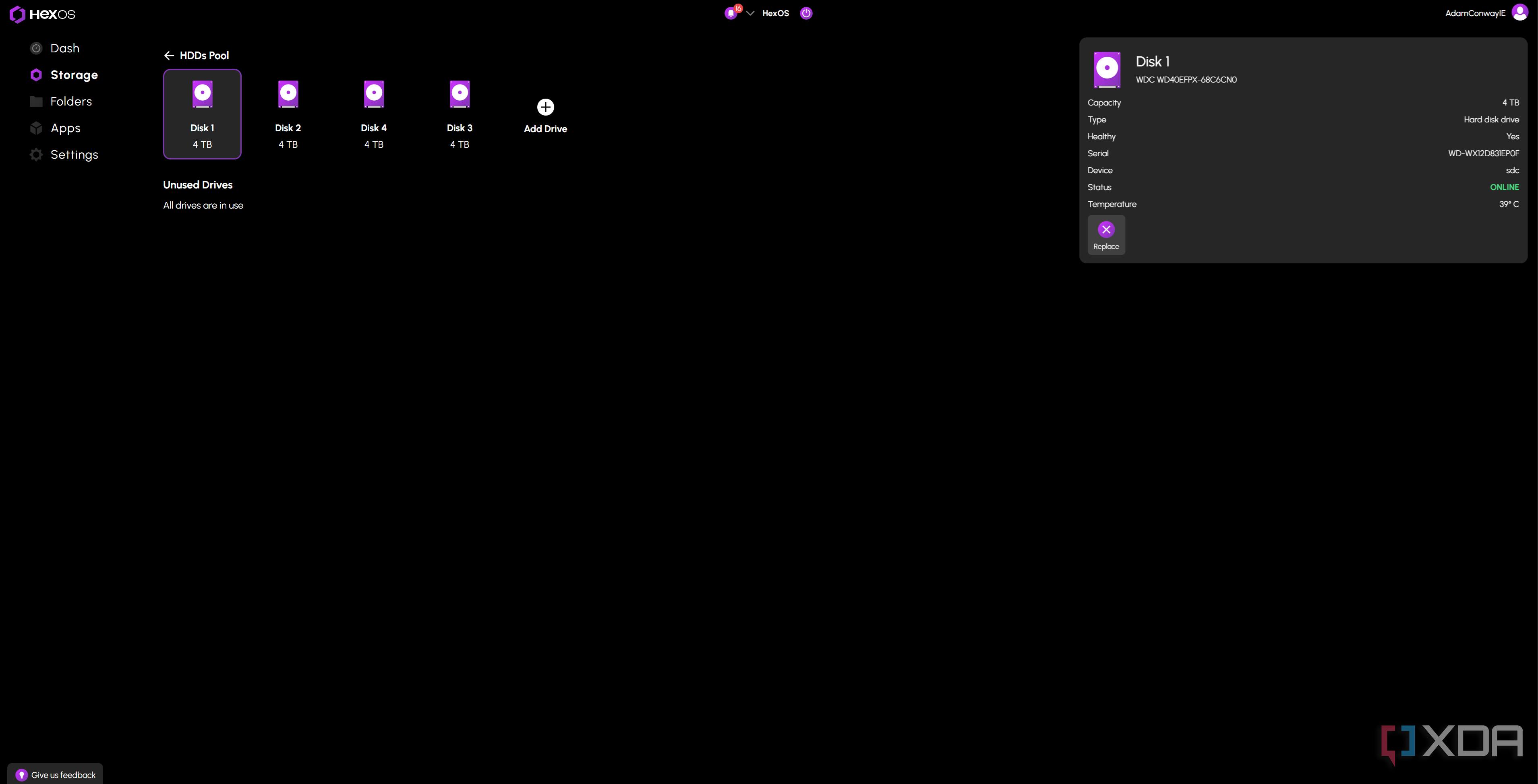The image size is (1538, 784).
Task: Click the WDC WD40EFPX-68C6CN0 model text
Action: point(1186,80)
